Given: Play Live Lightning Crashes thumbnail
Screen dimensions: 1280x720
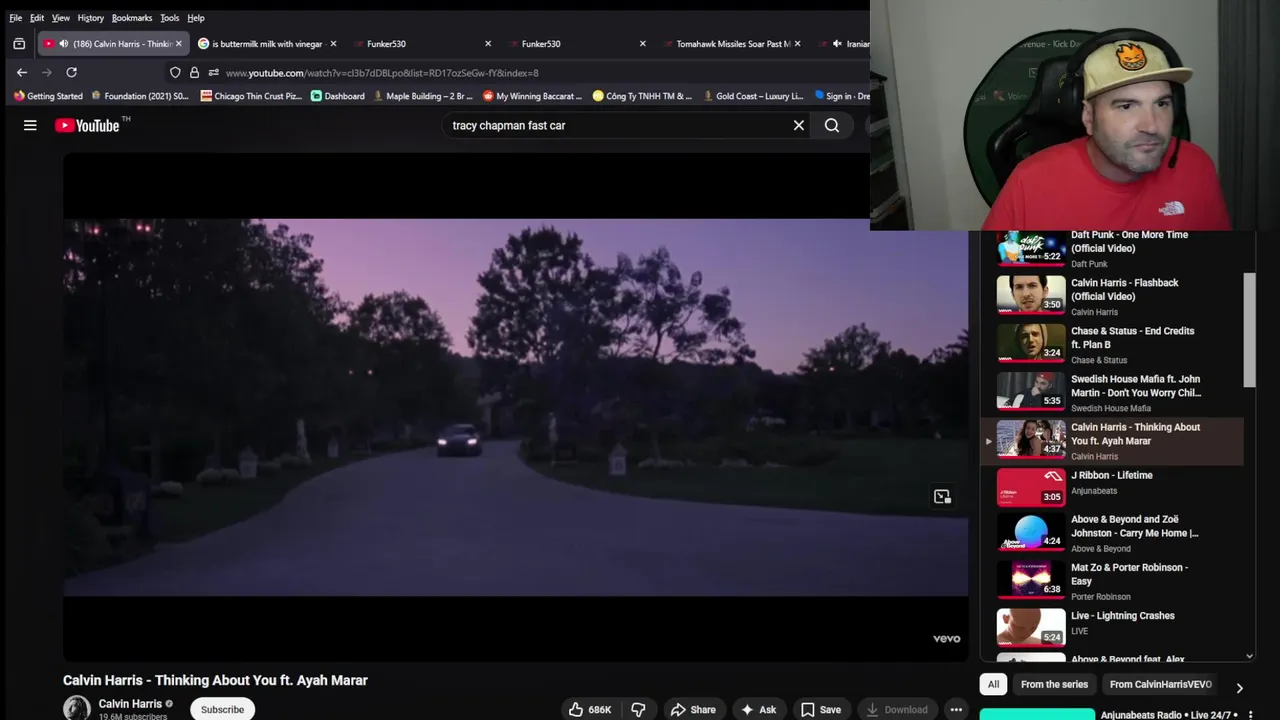Looking at the screenshot, I should 1031,628.
